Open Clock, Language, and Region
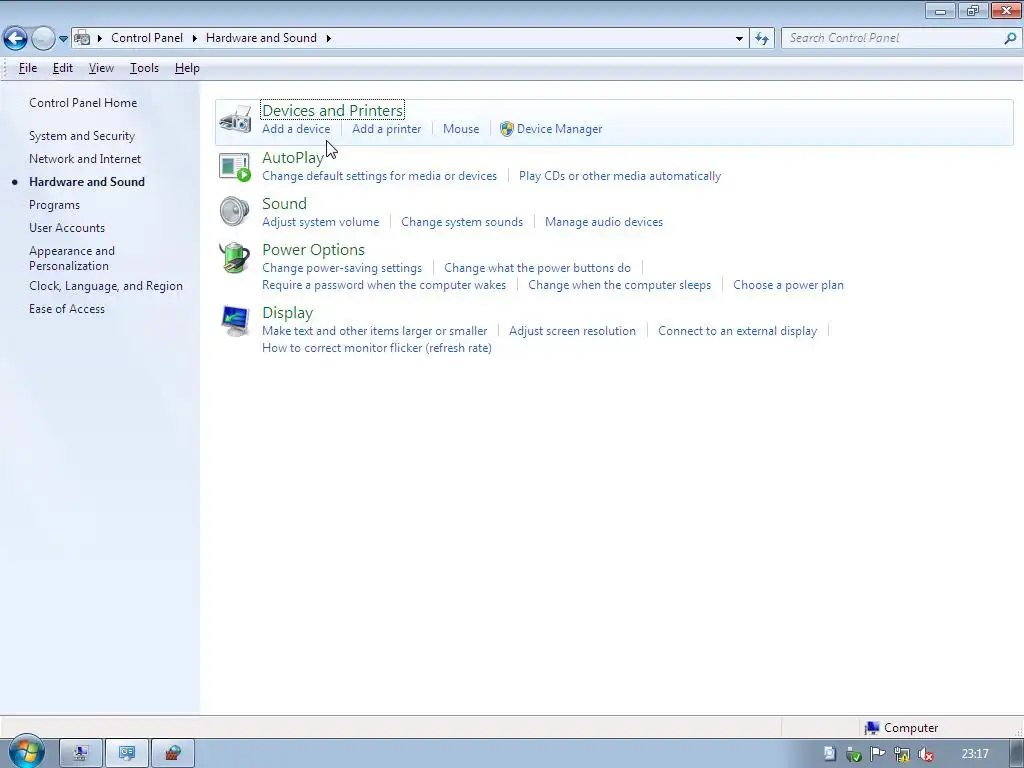The image size is (1024, 768). (106, 286)
